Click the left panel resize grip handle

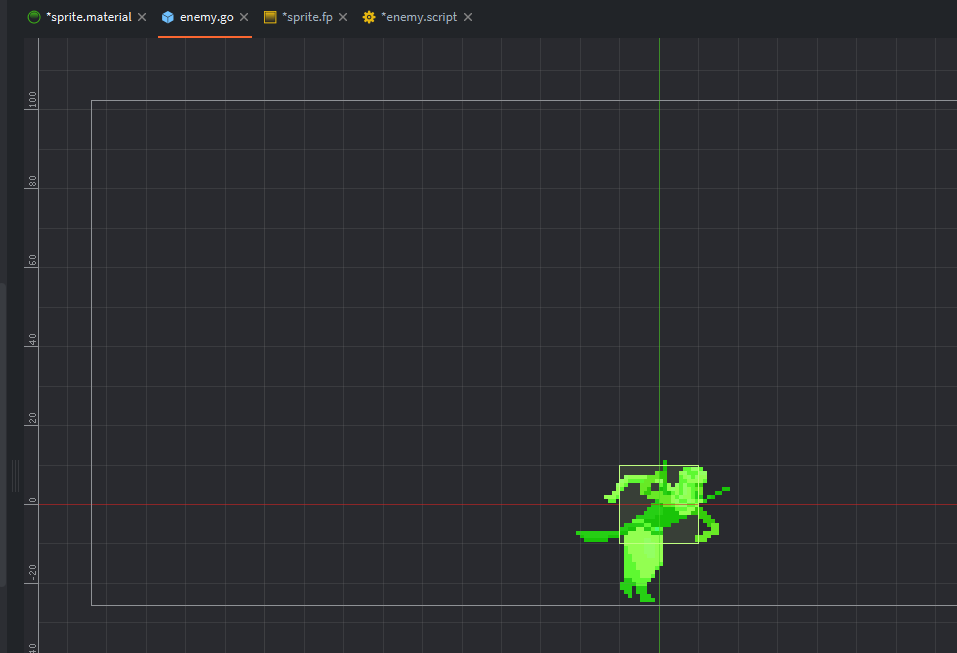click(x=15, y=475)
